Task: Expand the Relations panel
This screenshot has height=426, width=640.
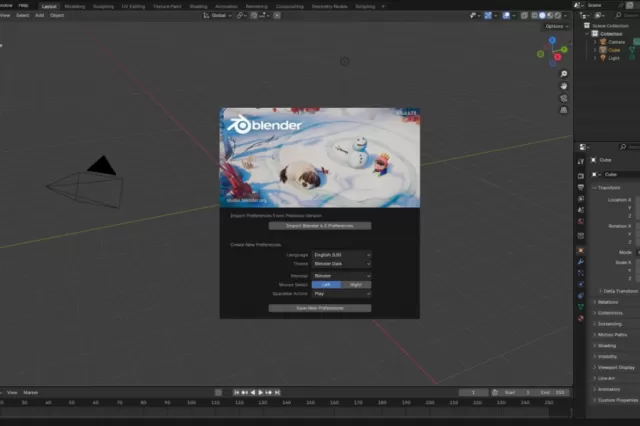Action: pyautogui.click(x=608, y=302)
